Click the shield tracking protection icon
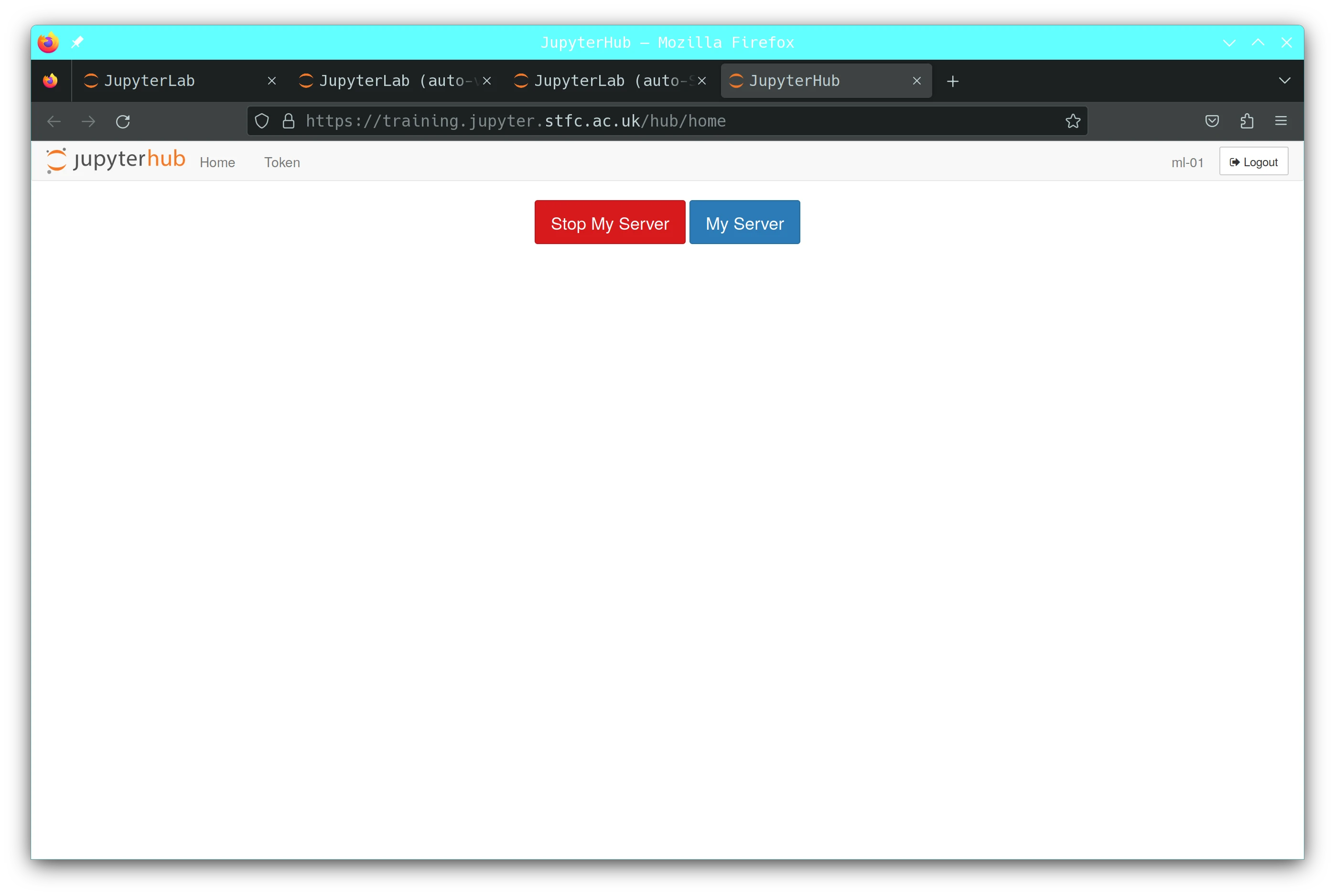The height and width of the screenshot is (896, 1335). click(262, 120)
